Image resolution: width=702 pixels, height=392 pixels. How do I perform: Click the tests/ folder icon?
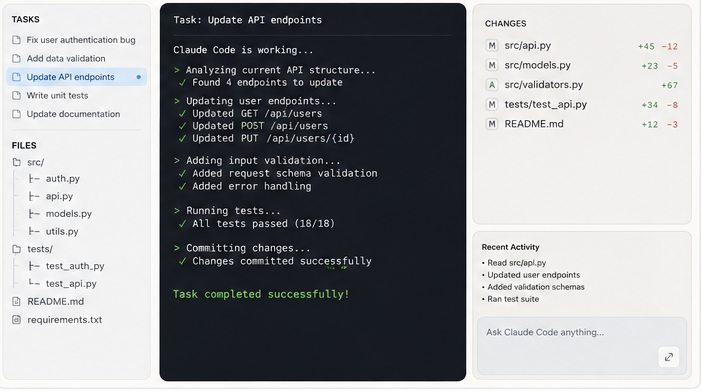pos(17,249)
